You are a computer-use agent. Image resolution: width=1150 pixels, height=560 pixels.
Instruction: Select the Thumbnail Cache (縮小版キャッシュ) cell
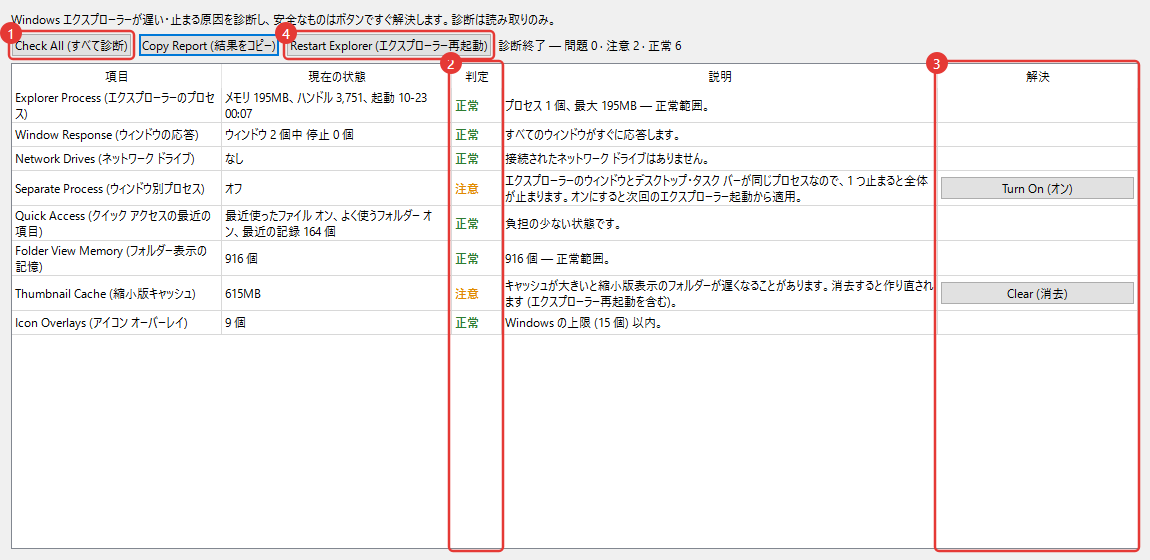click(117, 293)
